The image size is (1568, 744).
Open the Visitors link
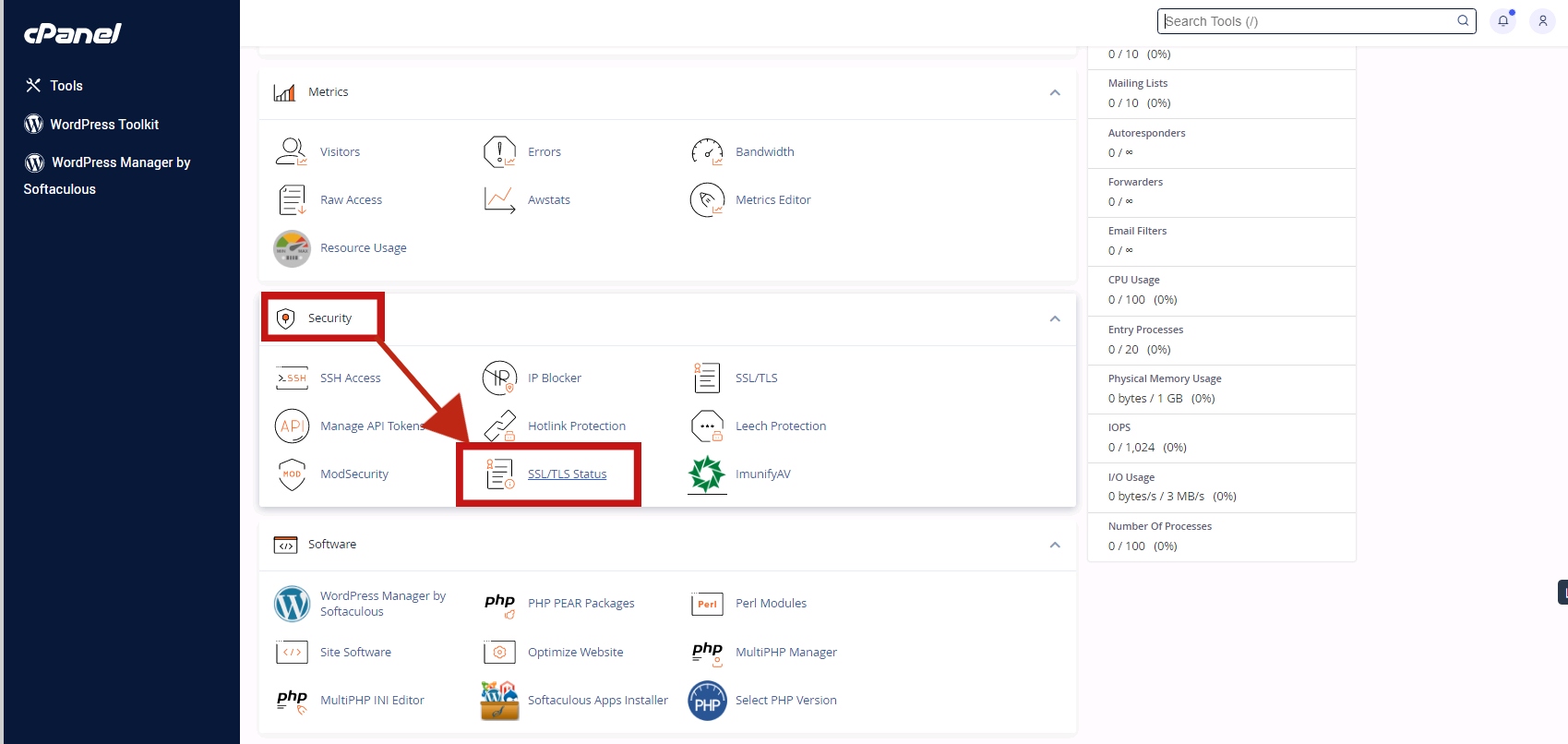pyautogui.click(x=340, y=151)
